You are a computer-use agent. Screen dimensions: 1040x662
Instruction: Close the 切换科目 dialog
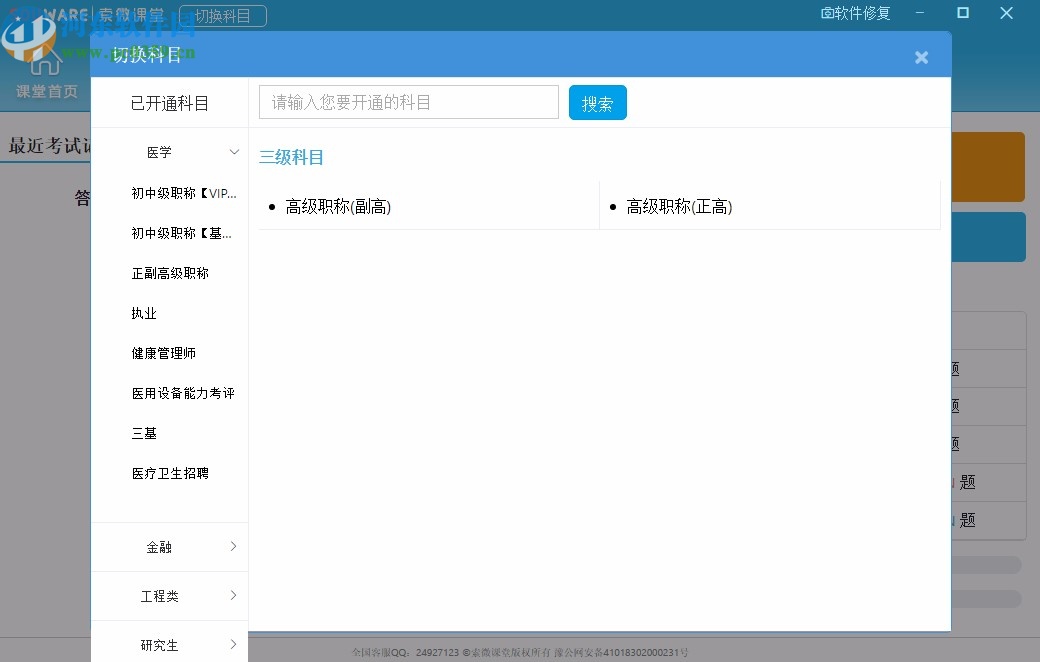click(x=921, y=57)
